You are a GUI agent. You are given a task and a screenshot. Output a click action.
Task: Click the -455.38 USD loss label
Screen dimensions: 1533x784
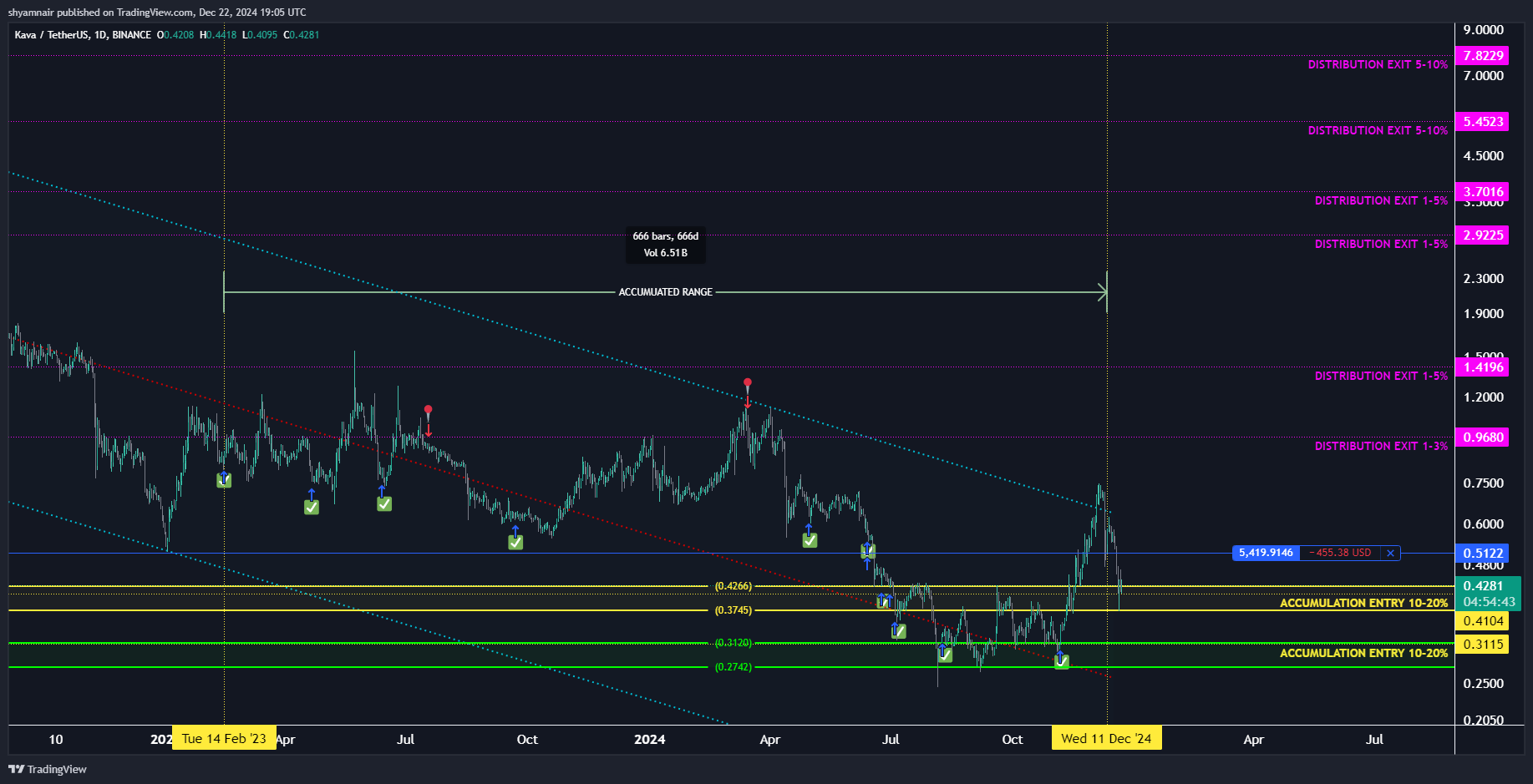[1339, 553]
